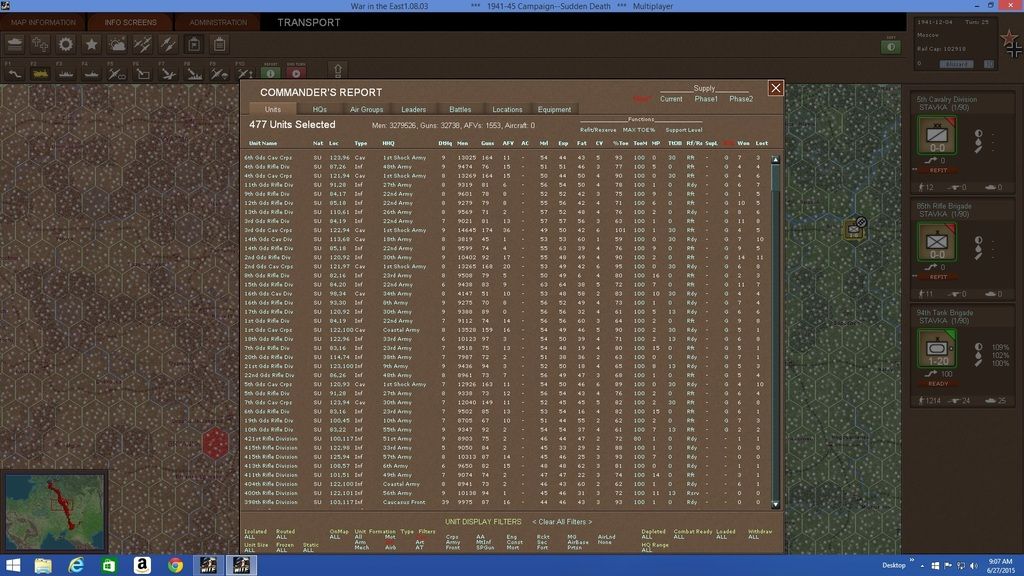The height and width of the screenshot is (576, 1024).
Task: Click the upward arrow toolbar icon
Action: tap(338, 71)
